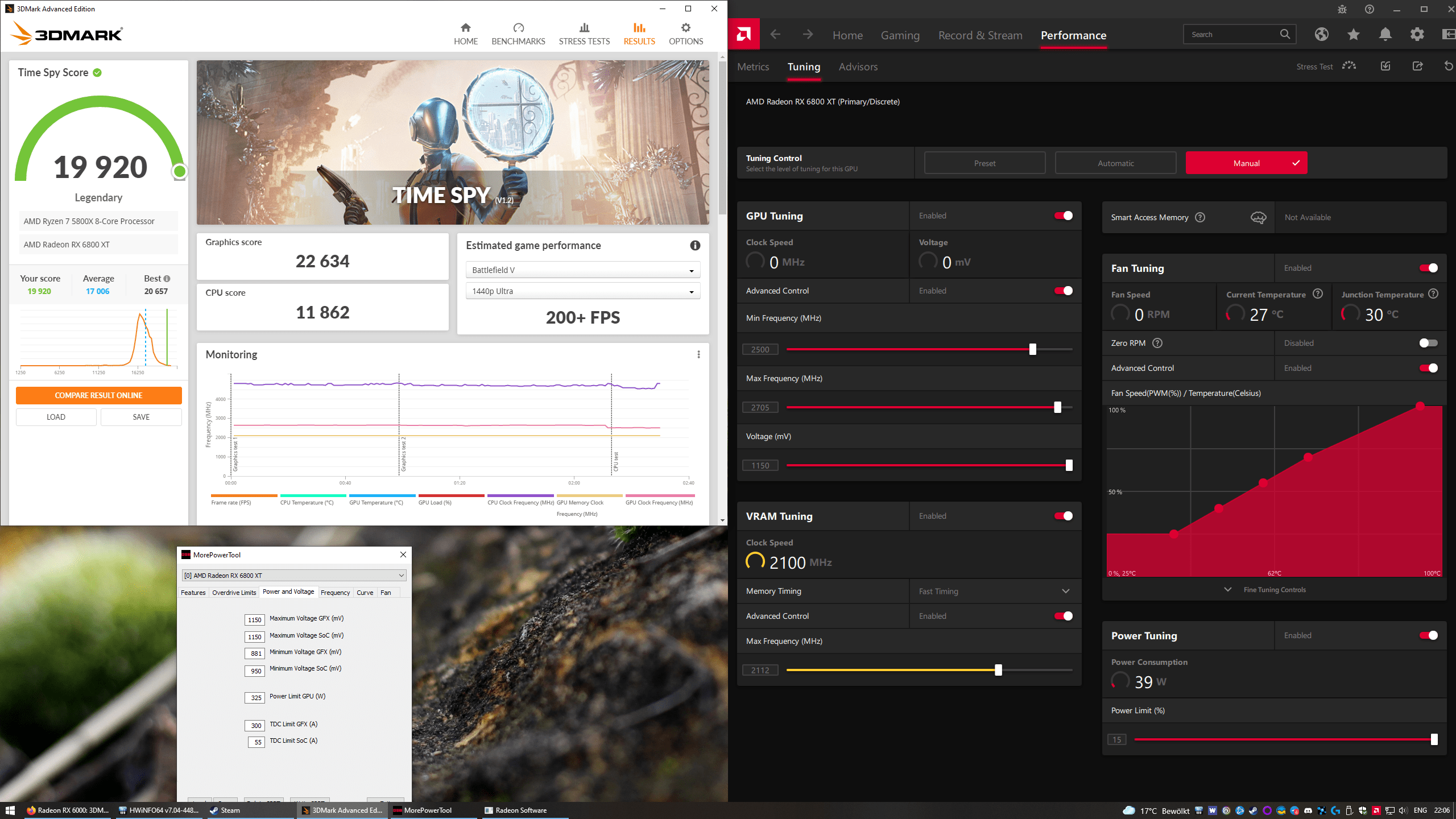Turn off the VRAM Tuning toggle
The width and height of the screenshot is (1456, 819).
click(1063, 516)
